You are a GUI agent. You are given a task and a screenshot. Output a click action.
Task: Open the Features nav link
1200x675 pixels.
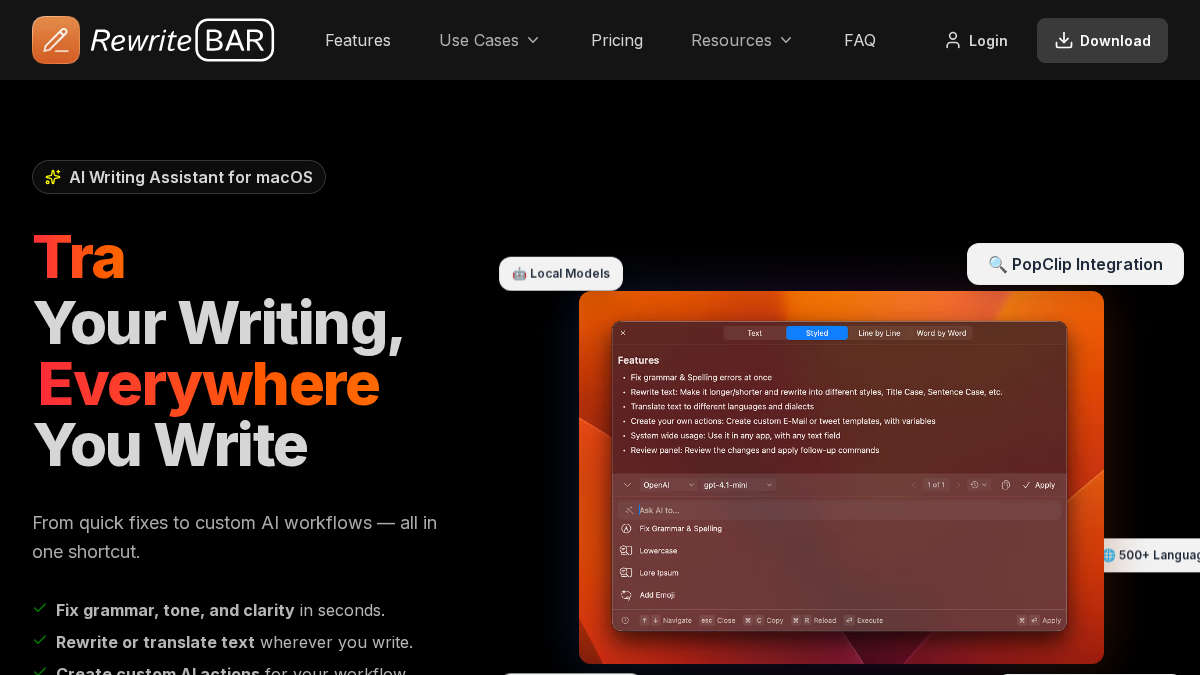coord(358,40)
